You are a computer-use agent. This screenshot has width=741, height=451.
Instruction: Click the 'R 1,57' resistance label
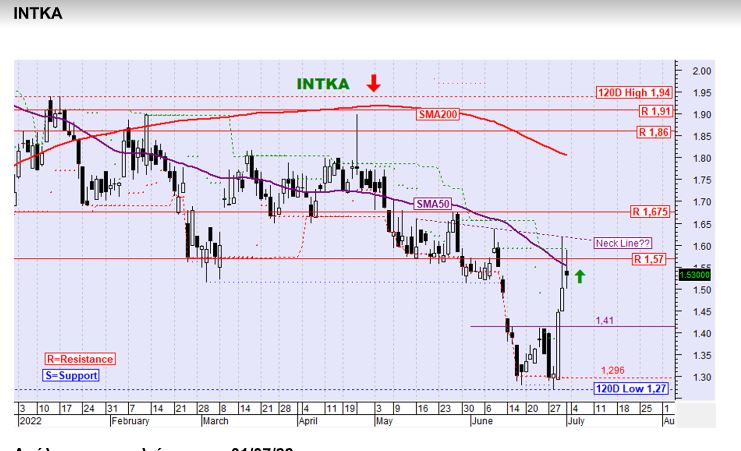(648, 260)
